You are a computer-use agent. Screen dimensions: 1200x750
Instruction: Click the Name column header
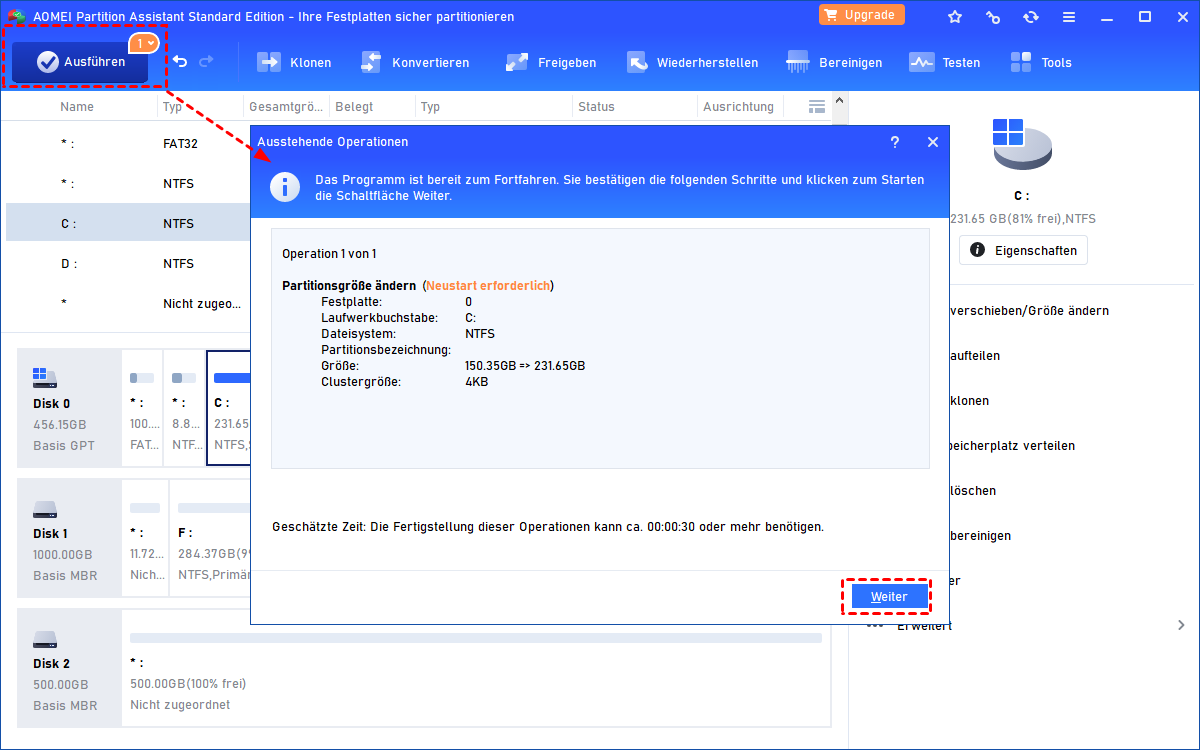click(x=77, y=106)
